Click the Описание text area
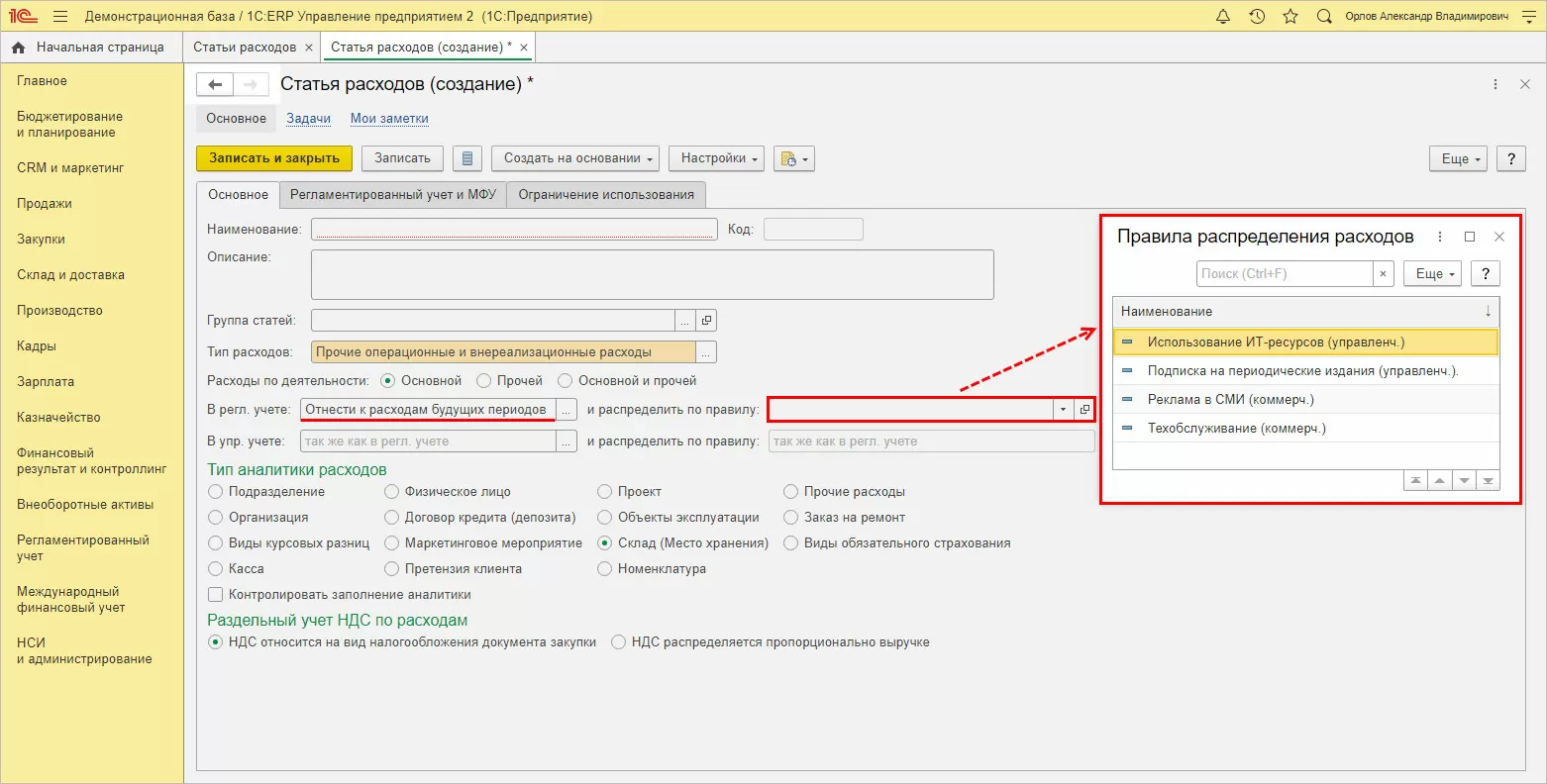 click(653, 274)
